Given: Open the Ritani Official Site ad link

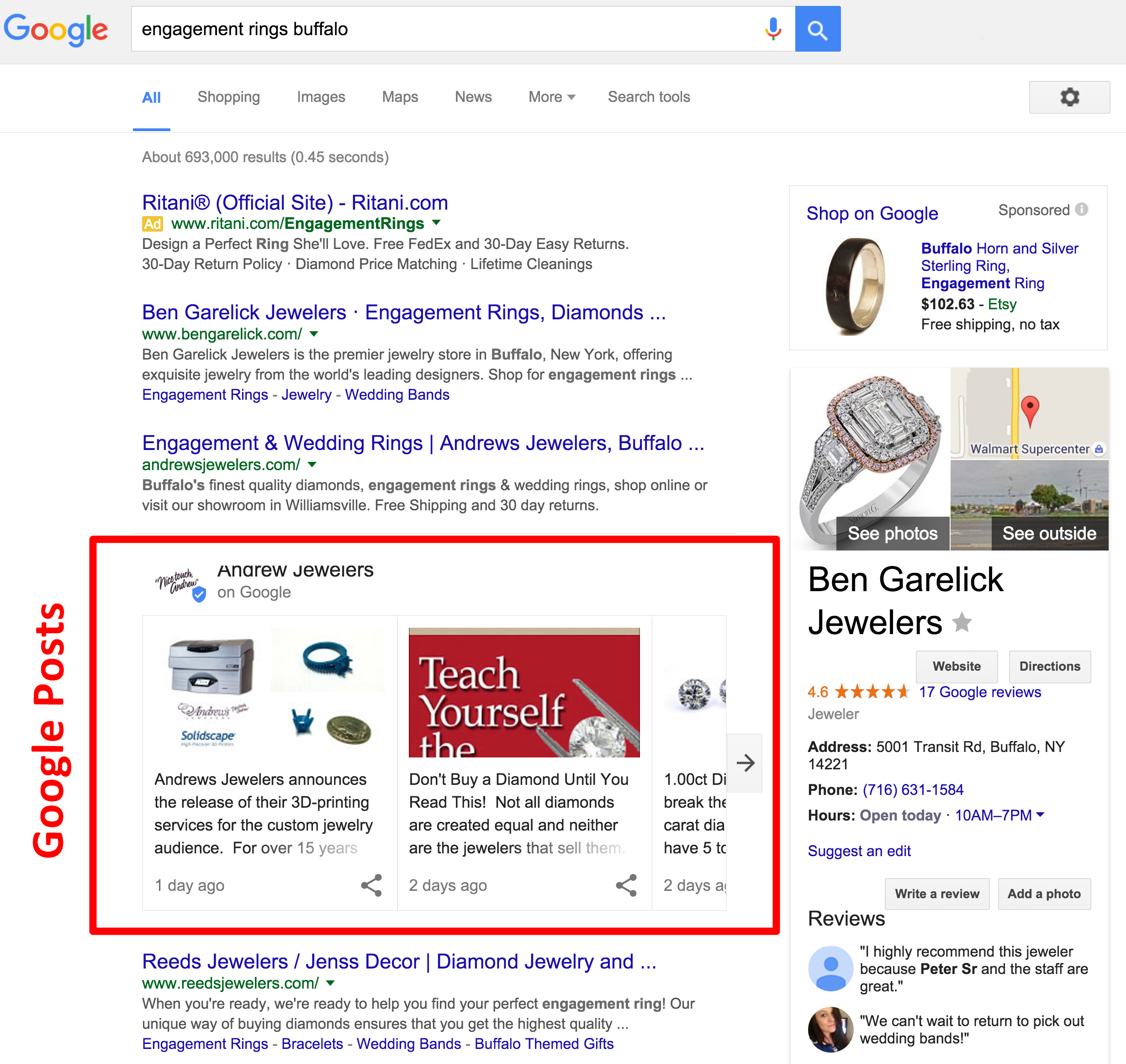Looking at the screenshot, I should pyautogui.click(x=295, y=202).
